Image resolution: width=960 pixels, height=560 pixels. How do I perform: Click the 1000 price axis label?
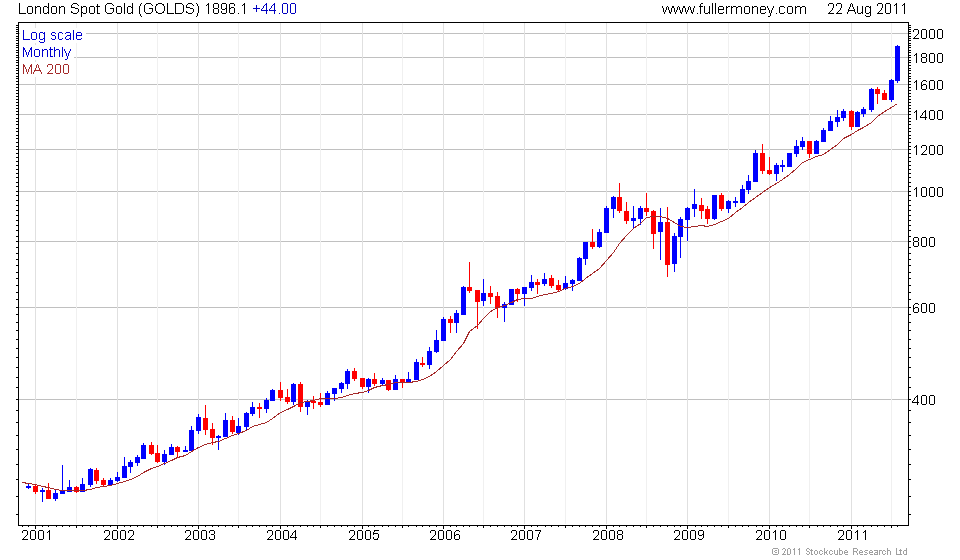pyautogui.click(x=928, y=192)
